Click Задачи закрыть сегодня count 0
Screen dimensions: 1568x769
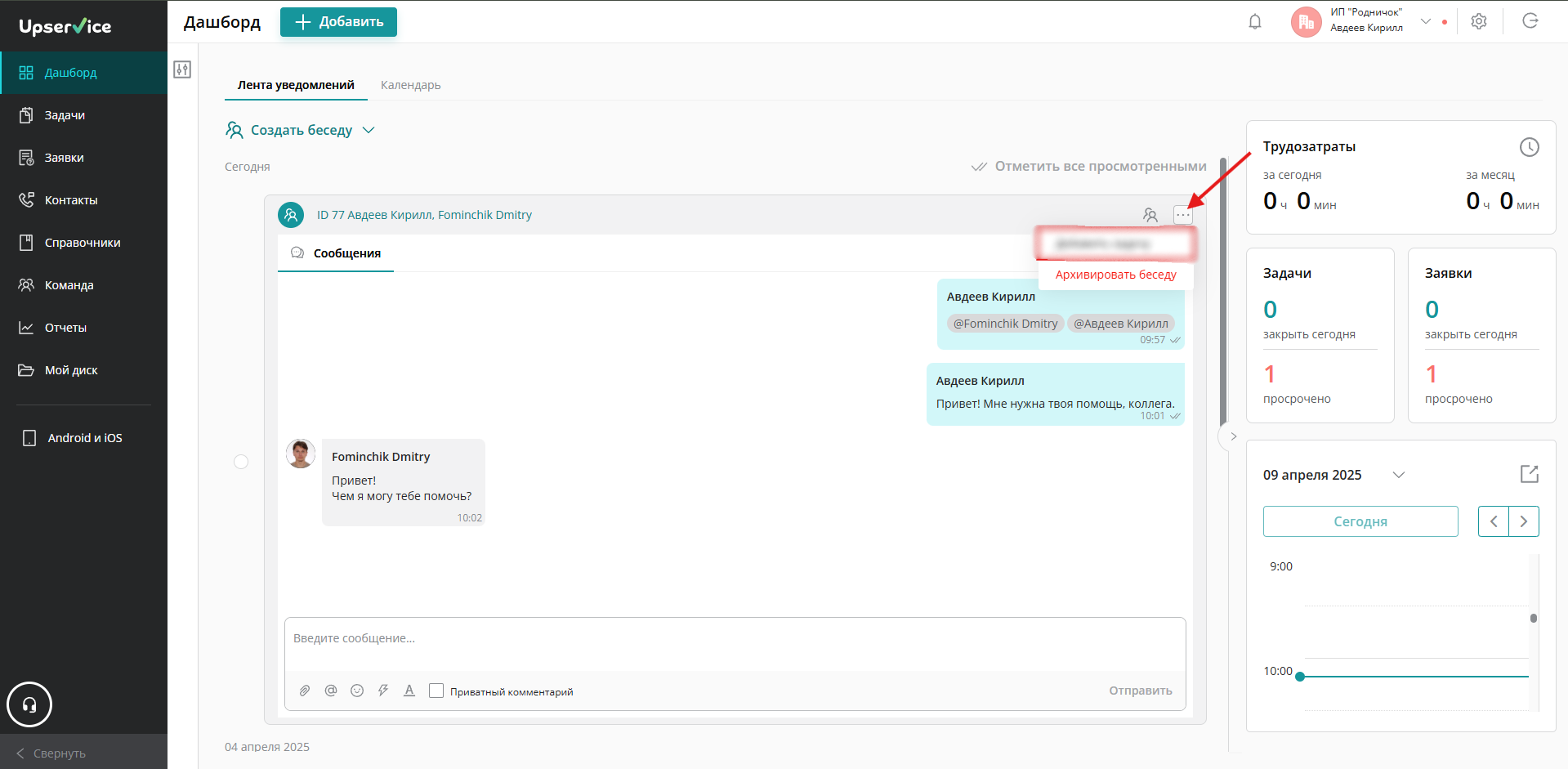tap(1270, 310)
